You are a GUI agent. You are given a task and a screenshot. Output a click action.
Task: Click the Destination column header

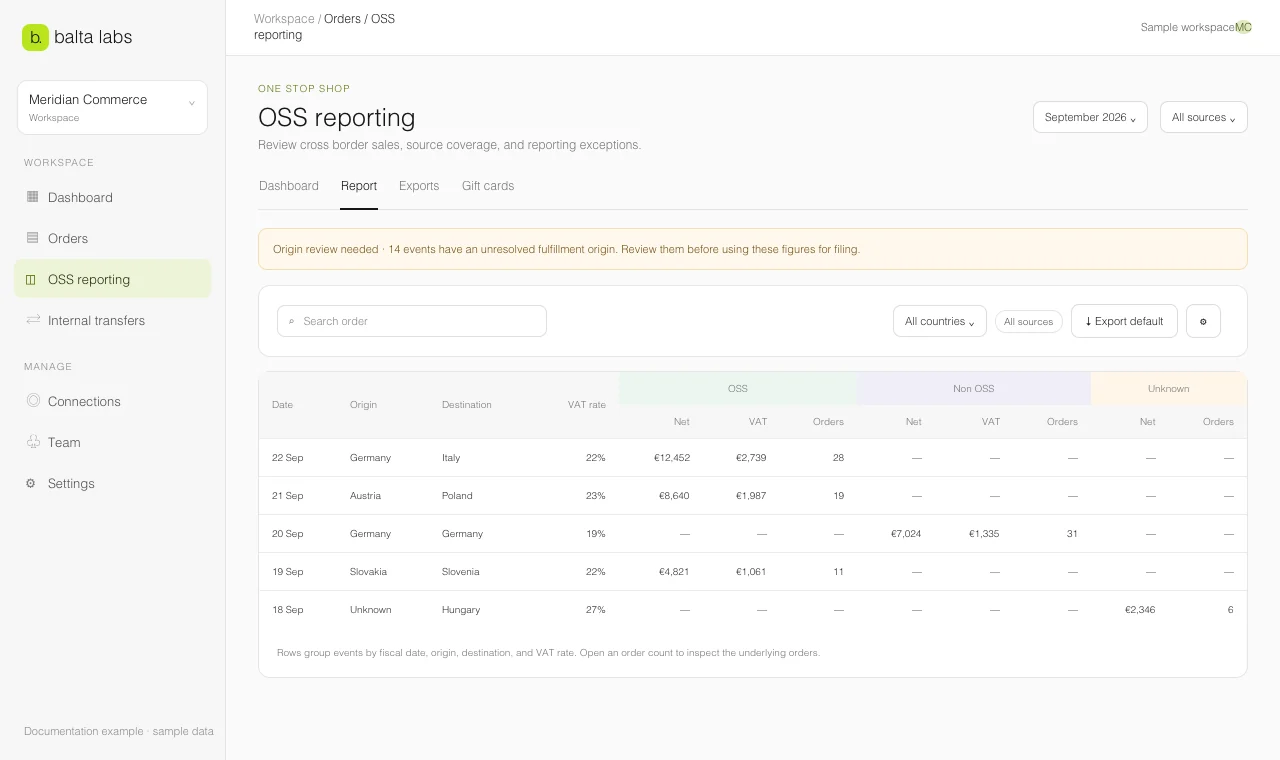click(467, 405)
